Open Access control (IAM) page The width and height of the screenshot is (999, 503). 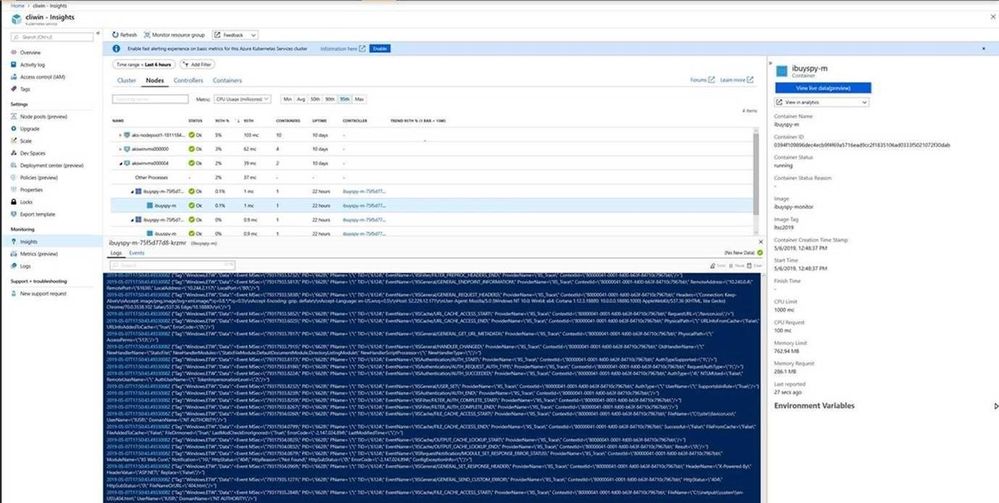pyautogui.click(x=42, y=77)
